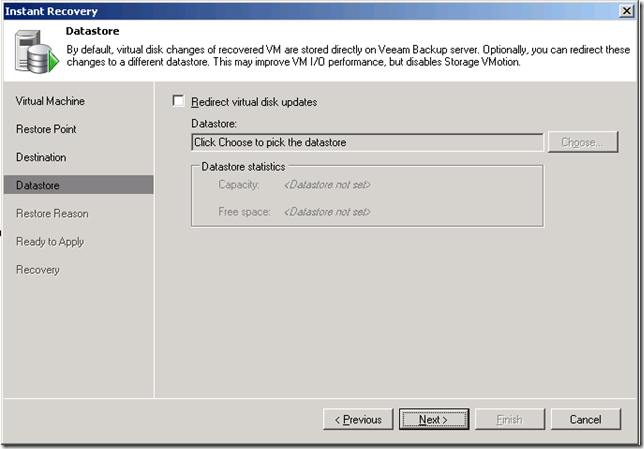644x449 pixels.
Task: Enable Redirect virtual disk updates checkbox
Action: tap(179, 102)
